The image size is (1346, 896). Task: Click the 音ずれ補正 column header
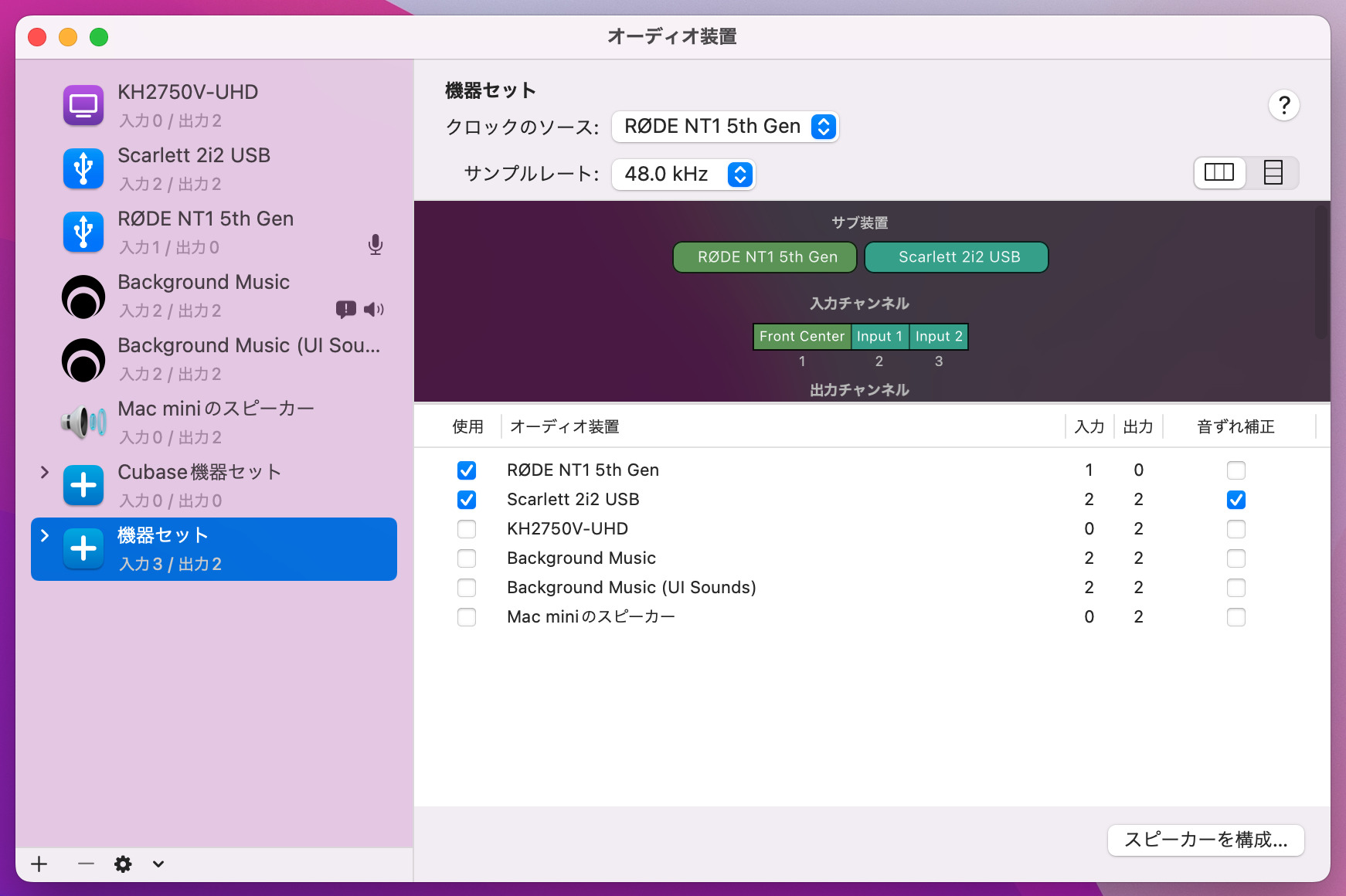[x=1236, y=426]
